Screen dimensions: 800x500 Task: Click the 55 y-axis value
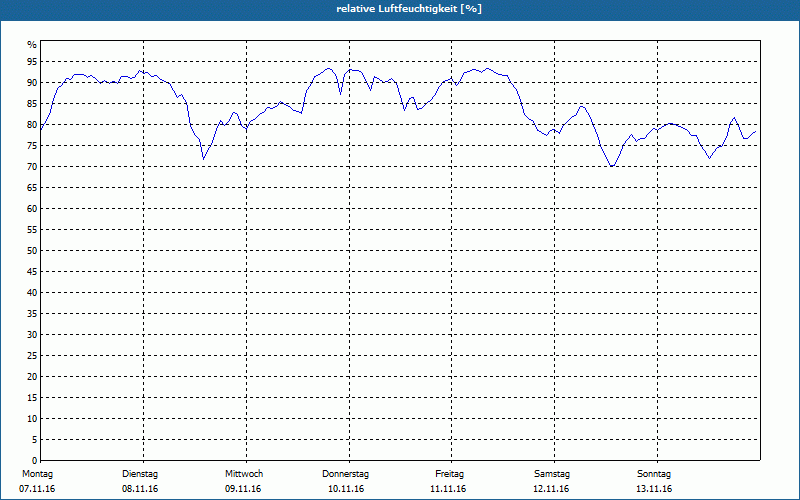pos(32,230)
